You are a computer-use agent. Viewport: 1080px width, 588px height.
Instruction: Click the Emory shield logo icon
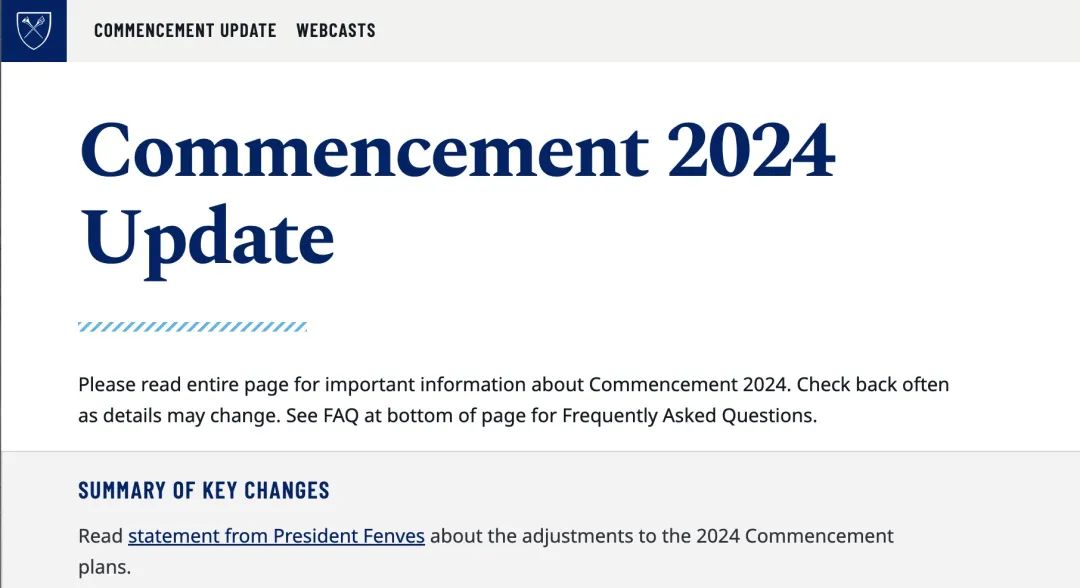coord(34,31)
